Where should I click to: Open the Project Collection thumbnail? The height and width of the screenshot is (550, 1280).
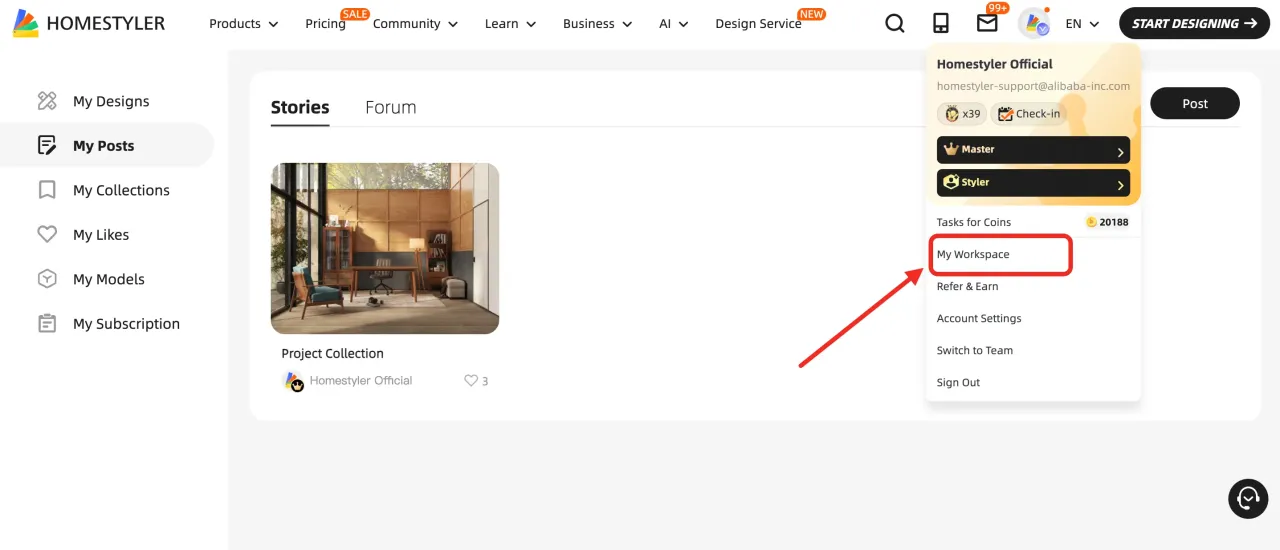click(385, 248)
